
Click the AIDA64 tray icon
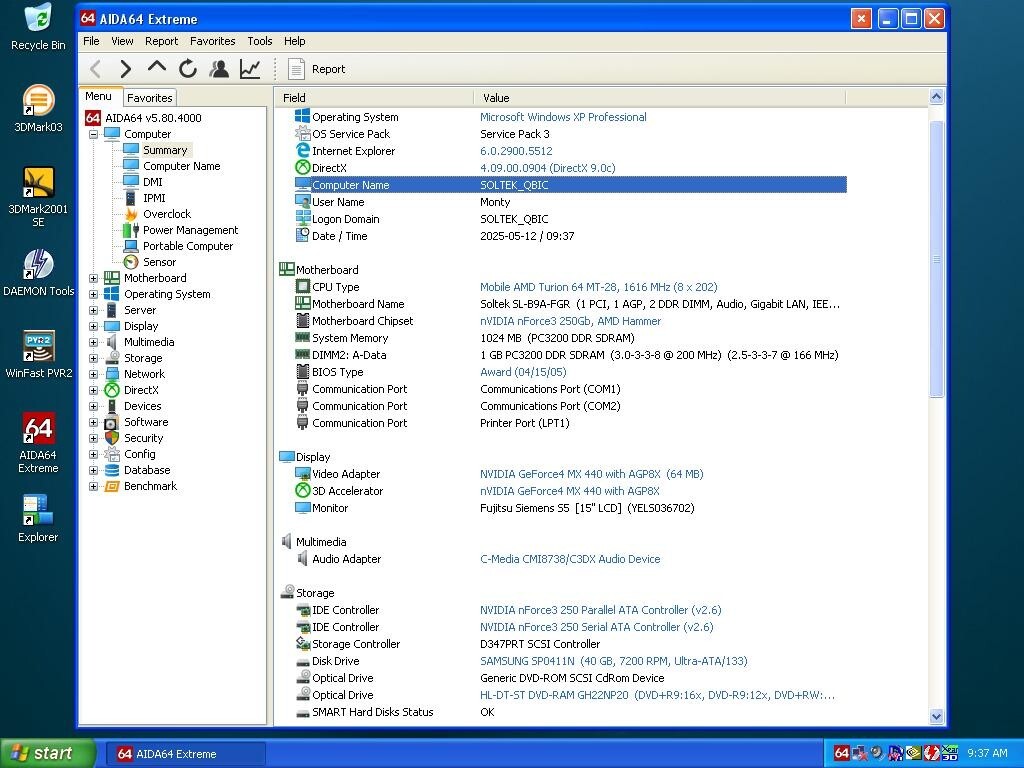(x=841, y=754)
